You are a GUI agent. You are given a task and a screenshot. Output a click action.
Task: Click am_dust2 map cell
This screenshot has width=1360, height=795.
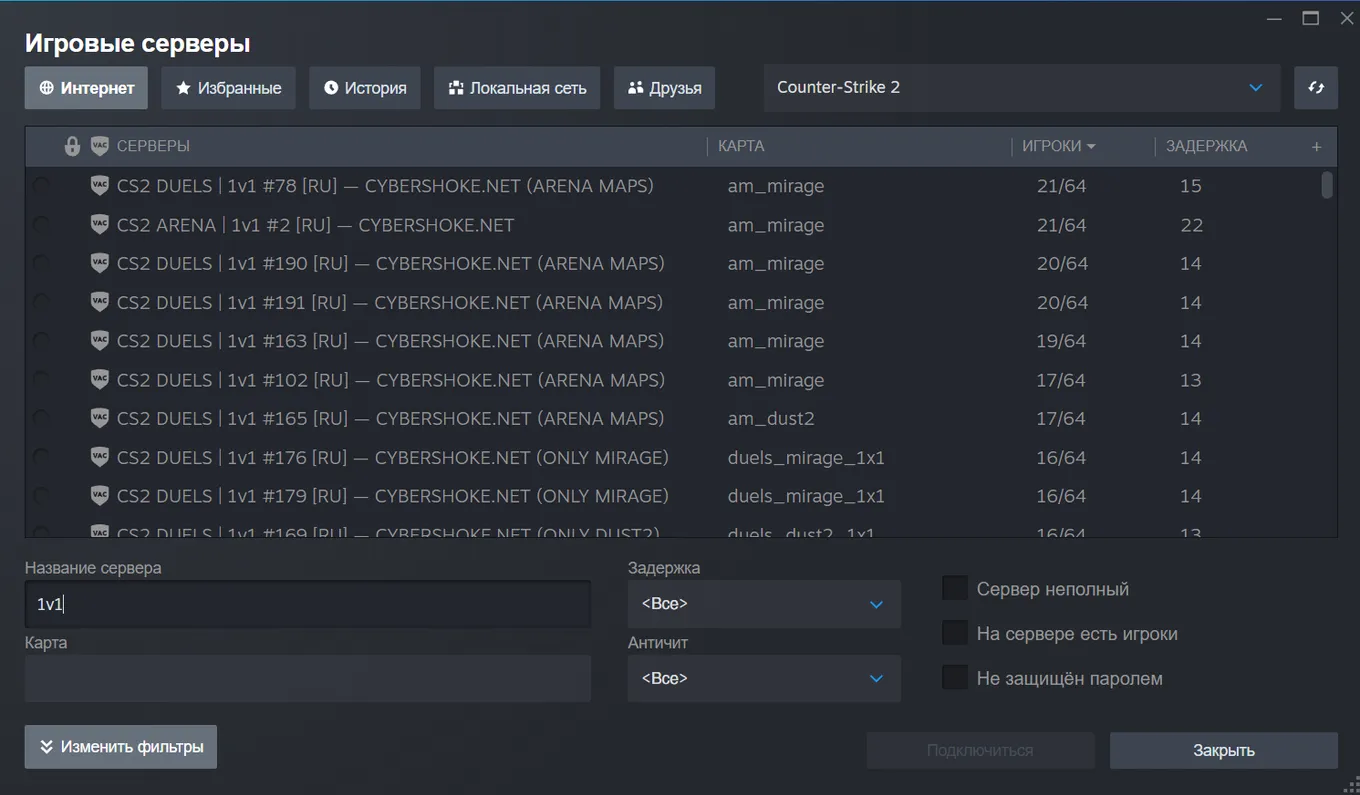point(771,418)
